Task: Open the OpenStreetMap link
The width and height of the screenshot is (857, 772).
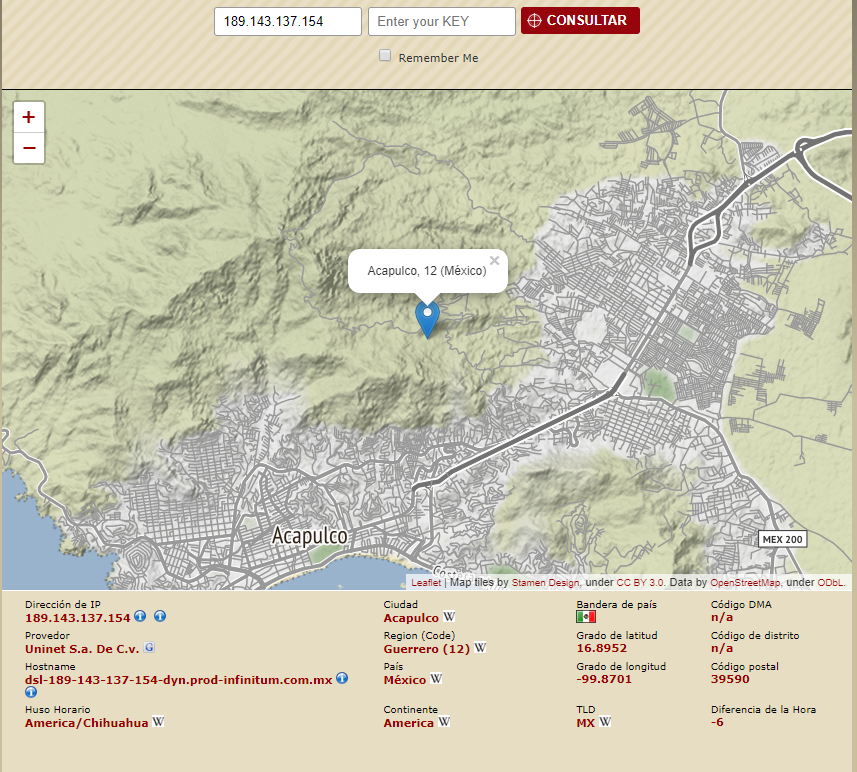Action: 745,582
